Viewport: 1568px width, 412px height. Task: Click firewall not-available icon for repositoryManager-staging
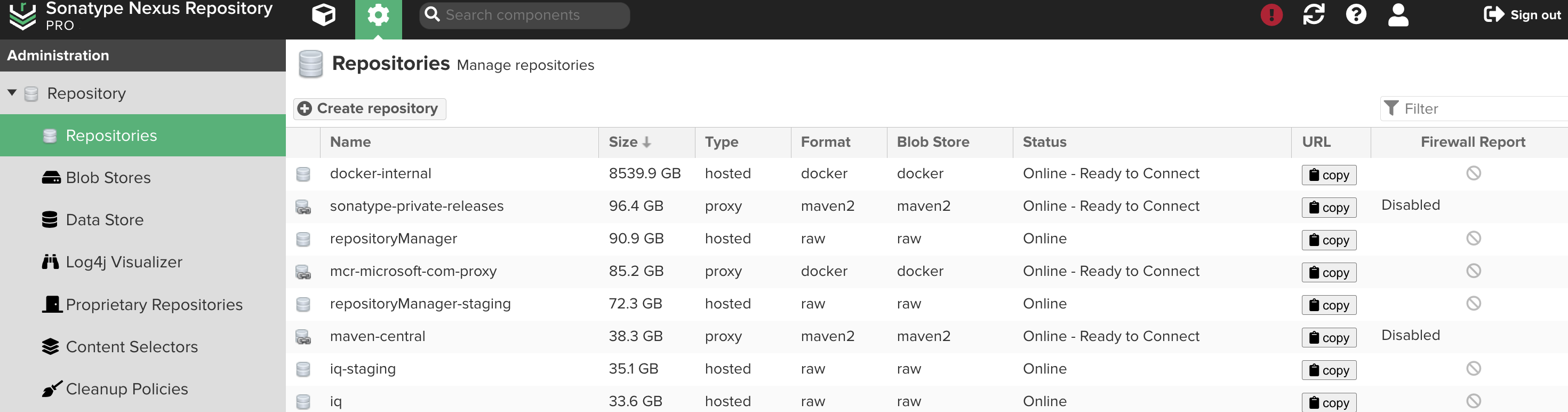tap(1473, 304)
